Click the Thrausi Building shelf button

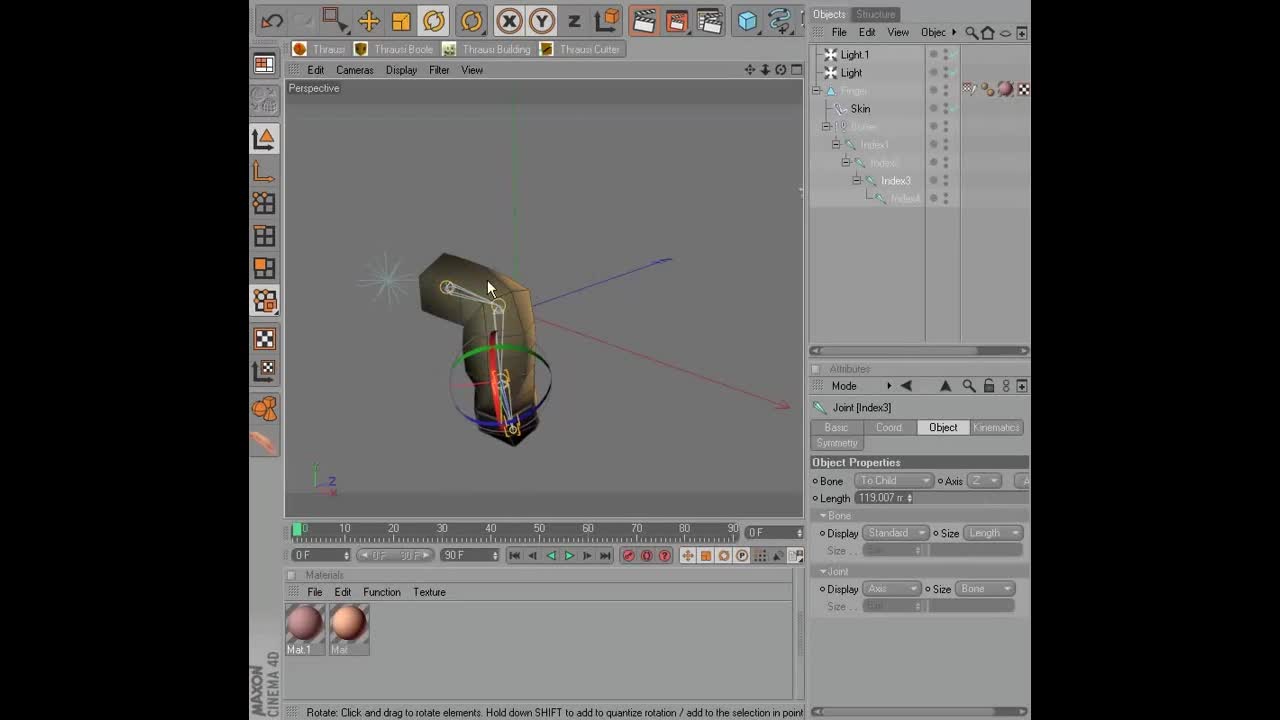click(486, 49)
